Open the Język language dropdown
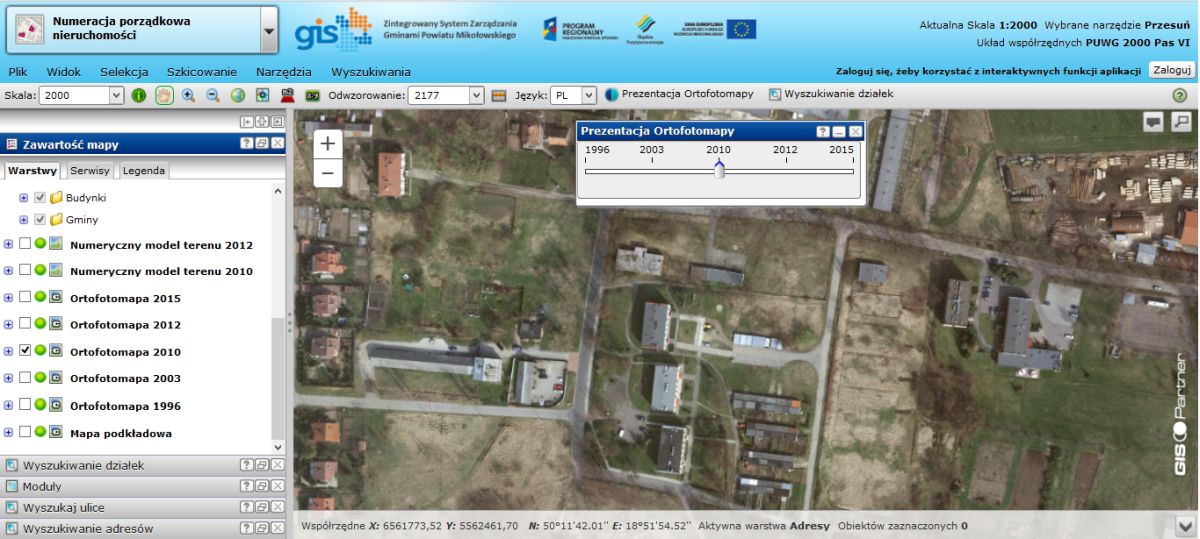The image size is (1200, 539). coord(587,95)
